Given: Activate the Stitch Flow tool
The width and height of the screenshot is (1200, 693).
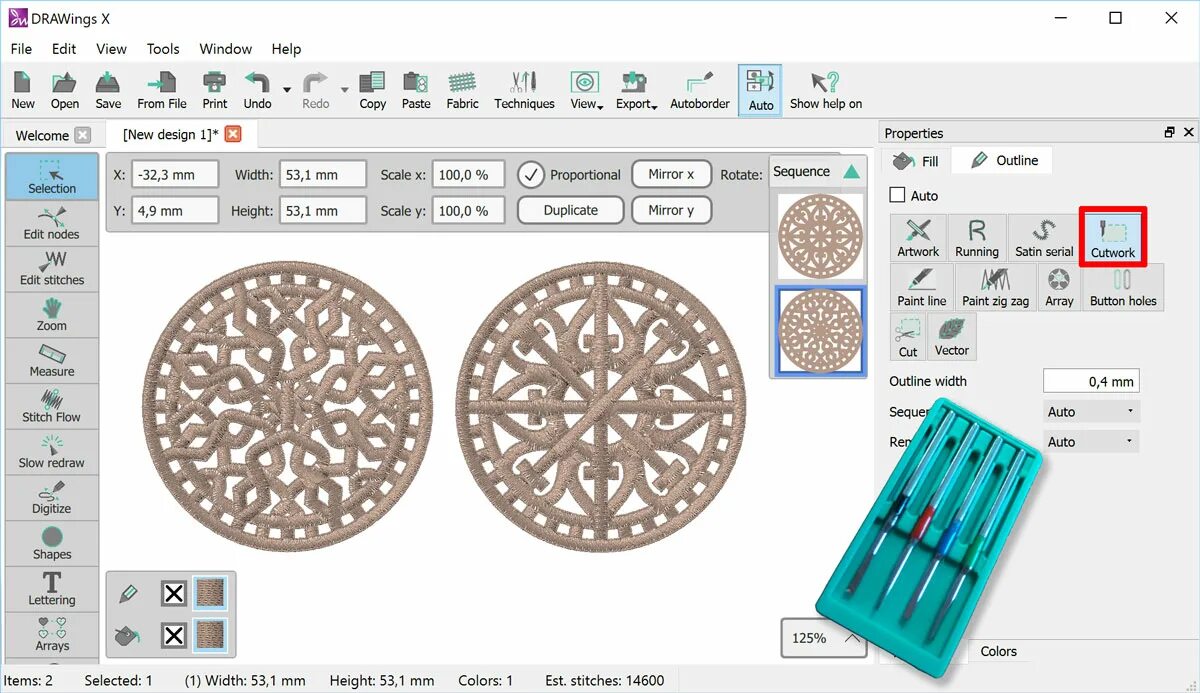Looking at the screenshot, I should [x=52, y=407].
